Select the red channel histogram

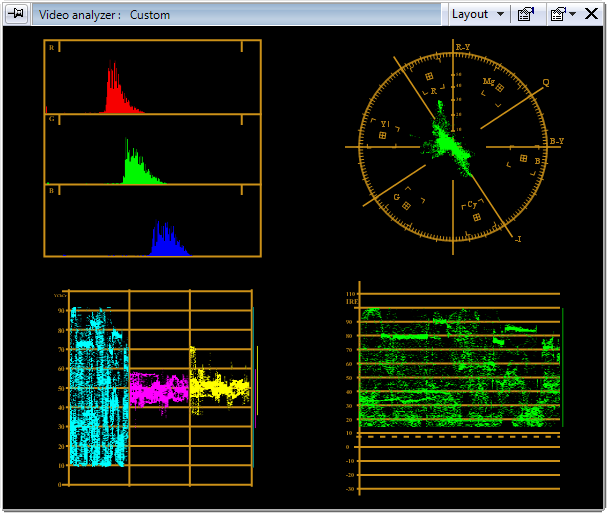coord(153,77)
